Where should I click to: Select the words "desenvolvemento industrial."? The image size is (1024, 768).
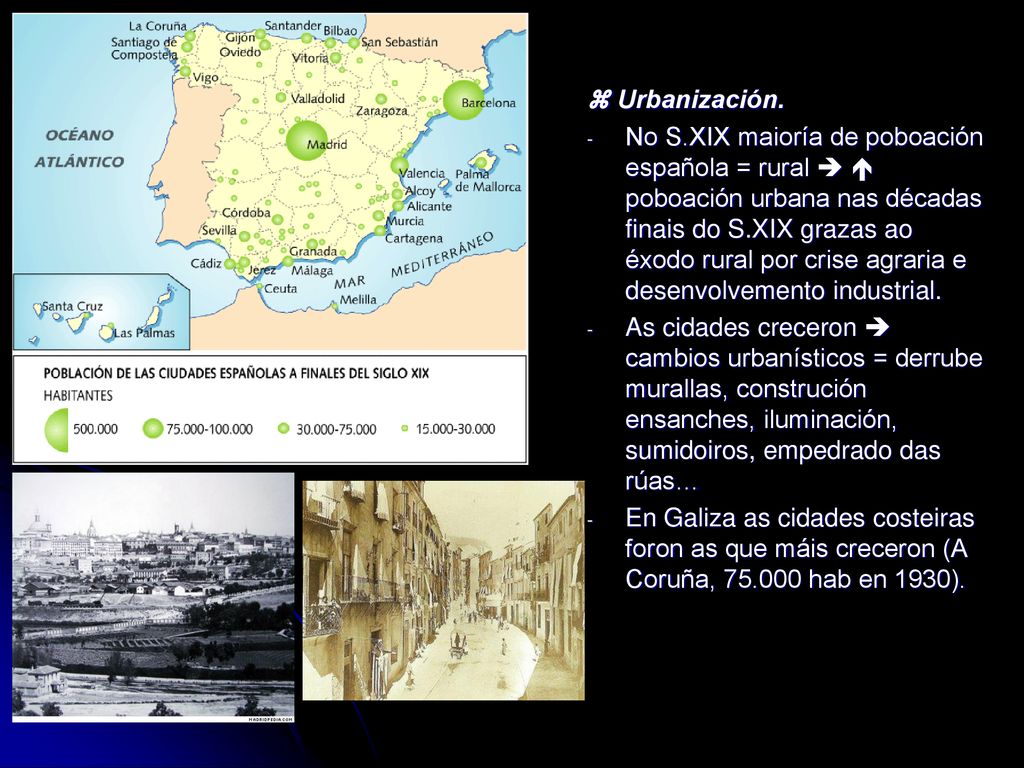(783, 291)
